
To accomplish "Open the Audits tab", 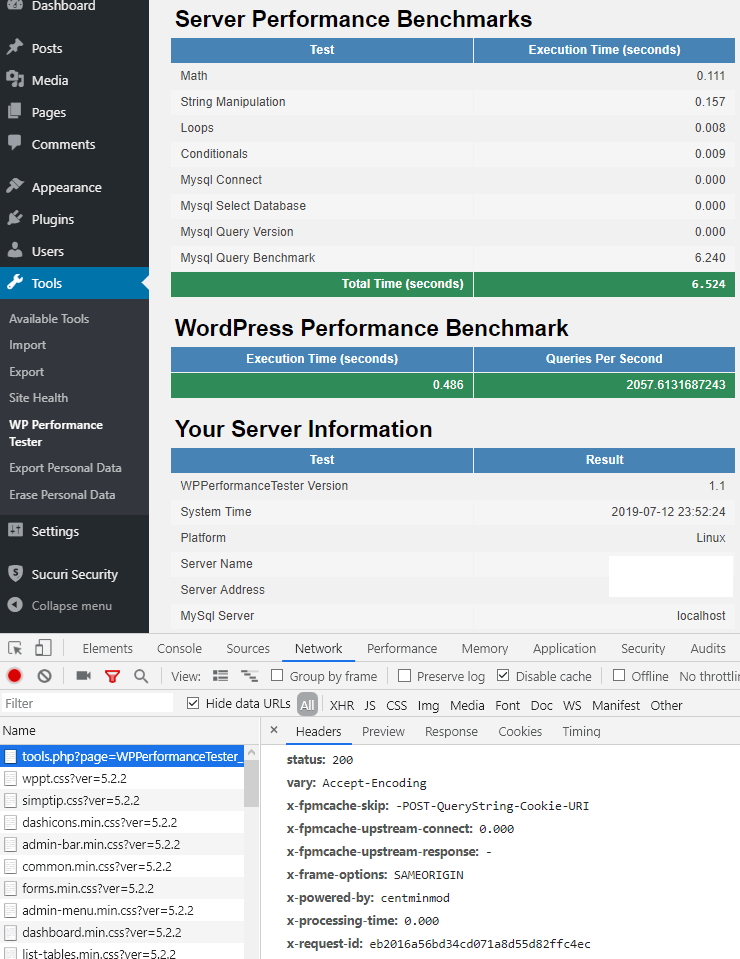I will 708,648.
